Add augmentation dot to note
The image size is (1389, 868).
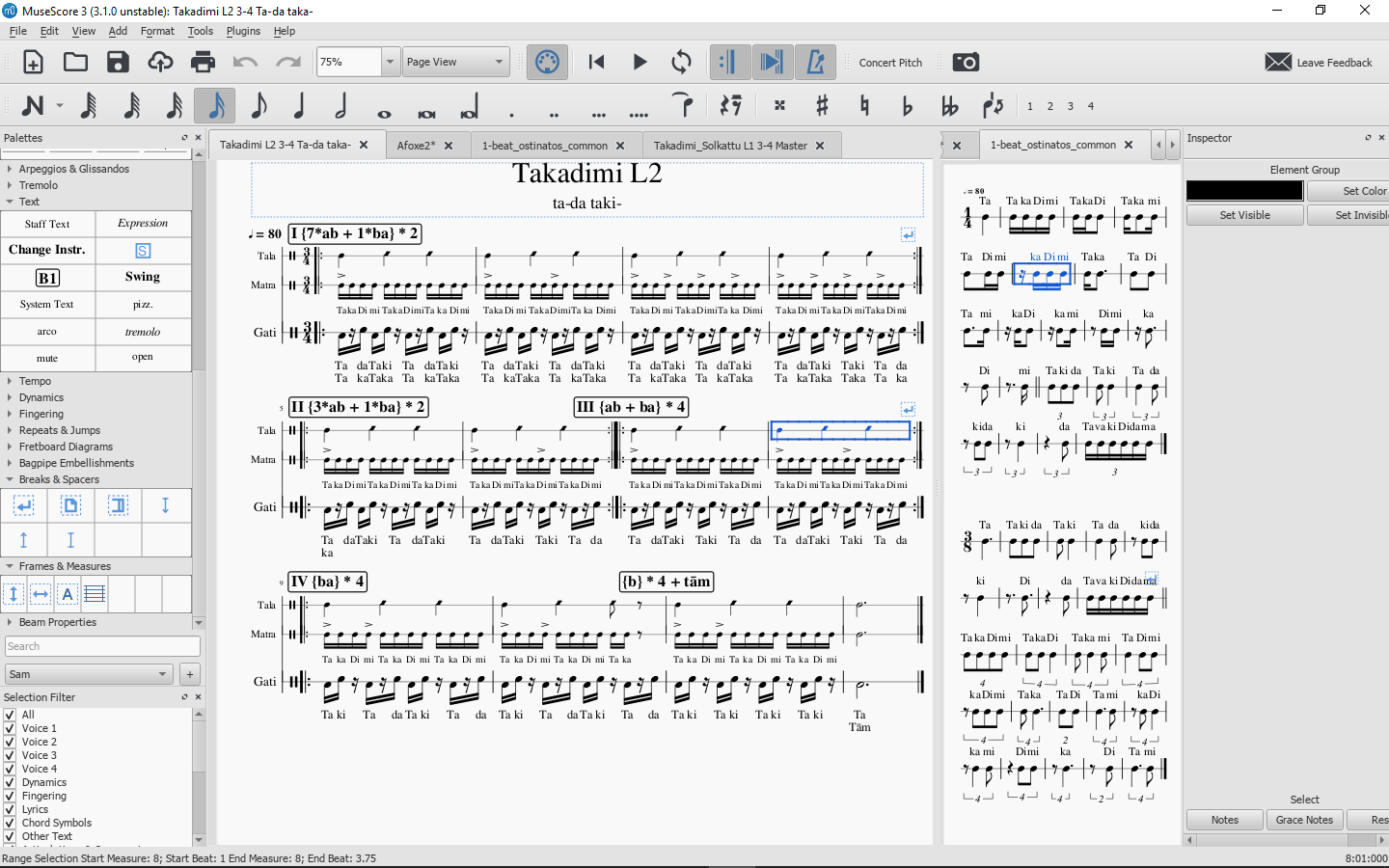pyautogui.click(x=511, y=114)
